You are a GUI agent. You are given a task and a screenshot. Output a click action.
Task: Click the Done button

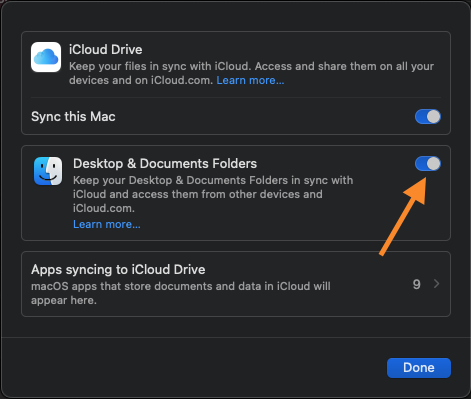419,368
